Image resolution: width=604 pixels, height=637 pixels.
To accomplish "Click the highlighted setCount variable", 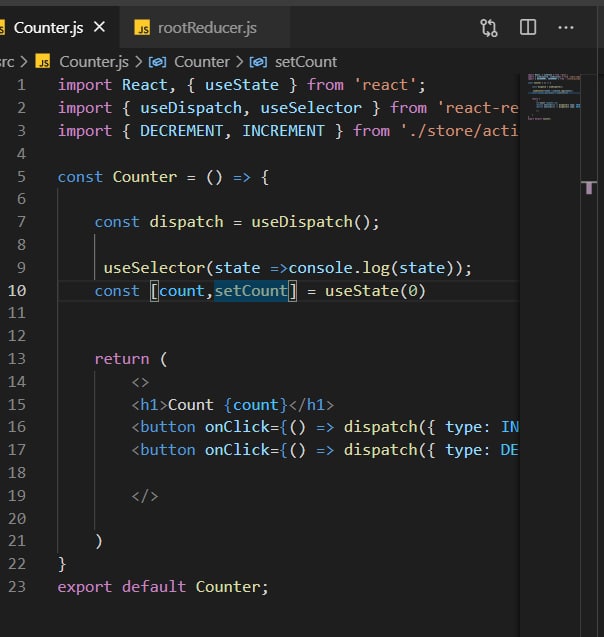I will tap(250, 291).
